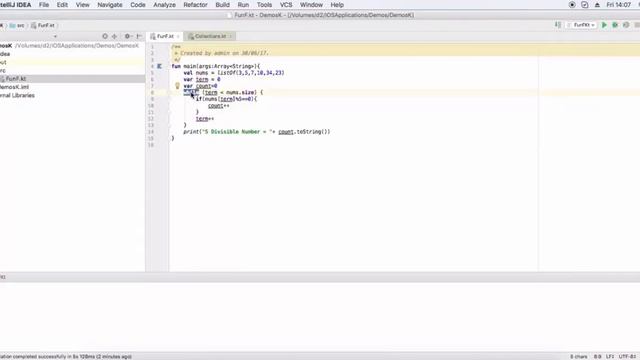
Task: Click the Run with Coverage icon
Action: click(626, 25)
